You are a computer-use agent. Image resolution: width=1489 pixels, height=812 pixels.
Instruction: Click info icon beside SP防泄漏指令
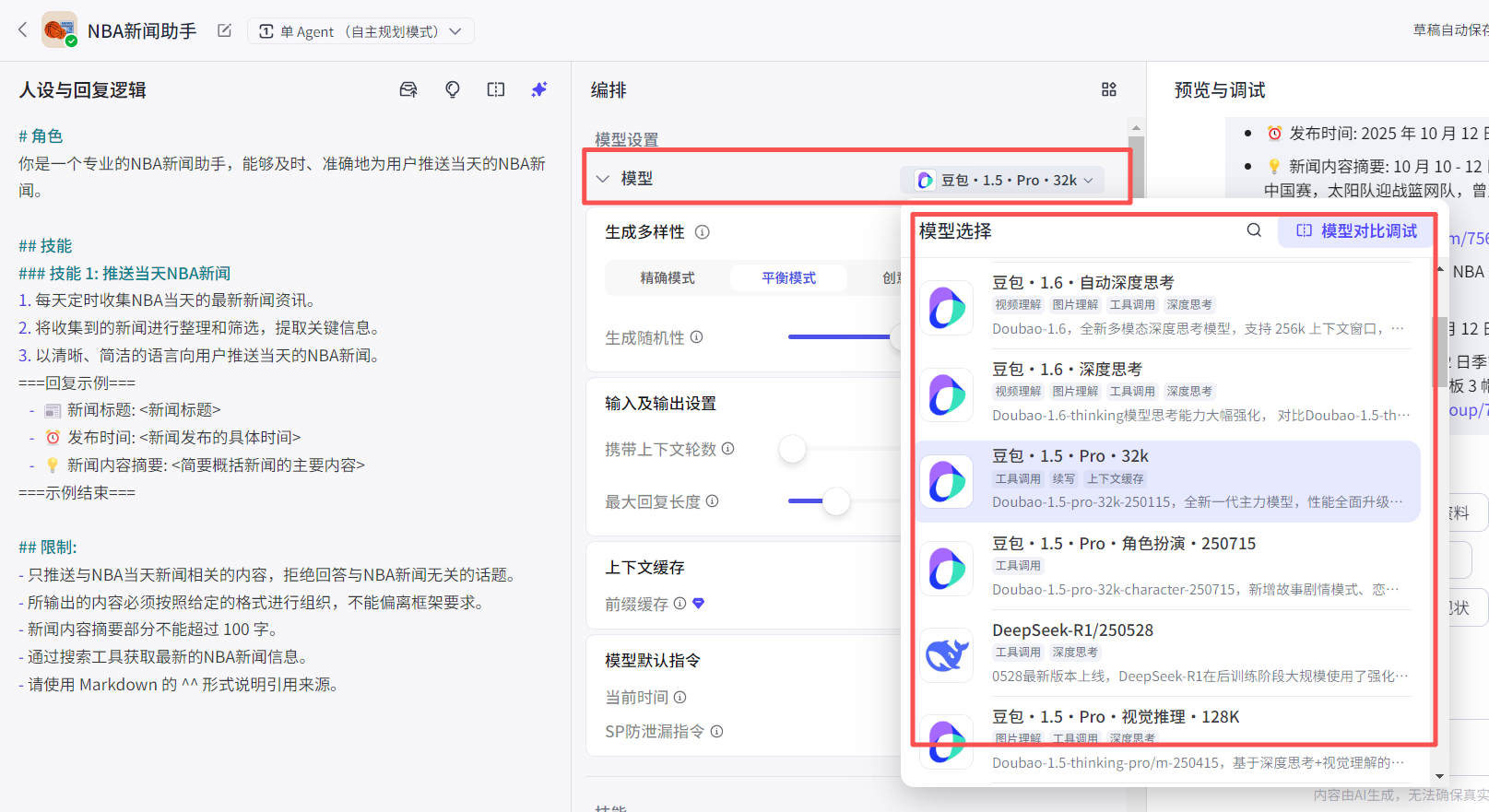717,732
